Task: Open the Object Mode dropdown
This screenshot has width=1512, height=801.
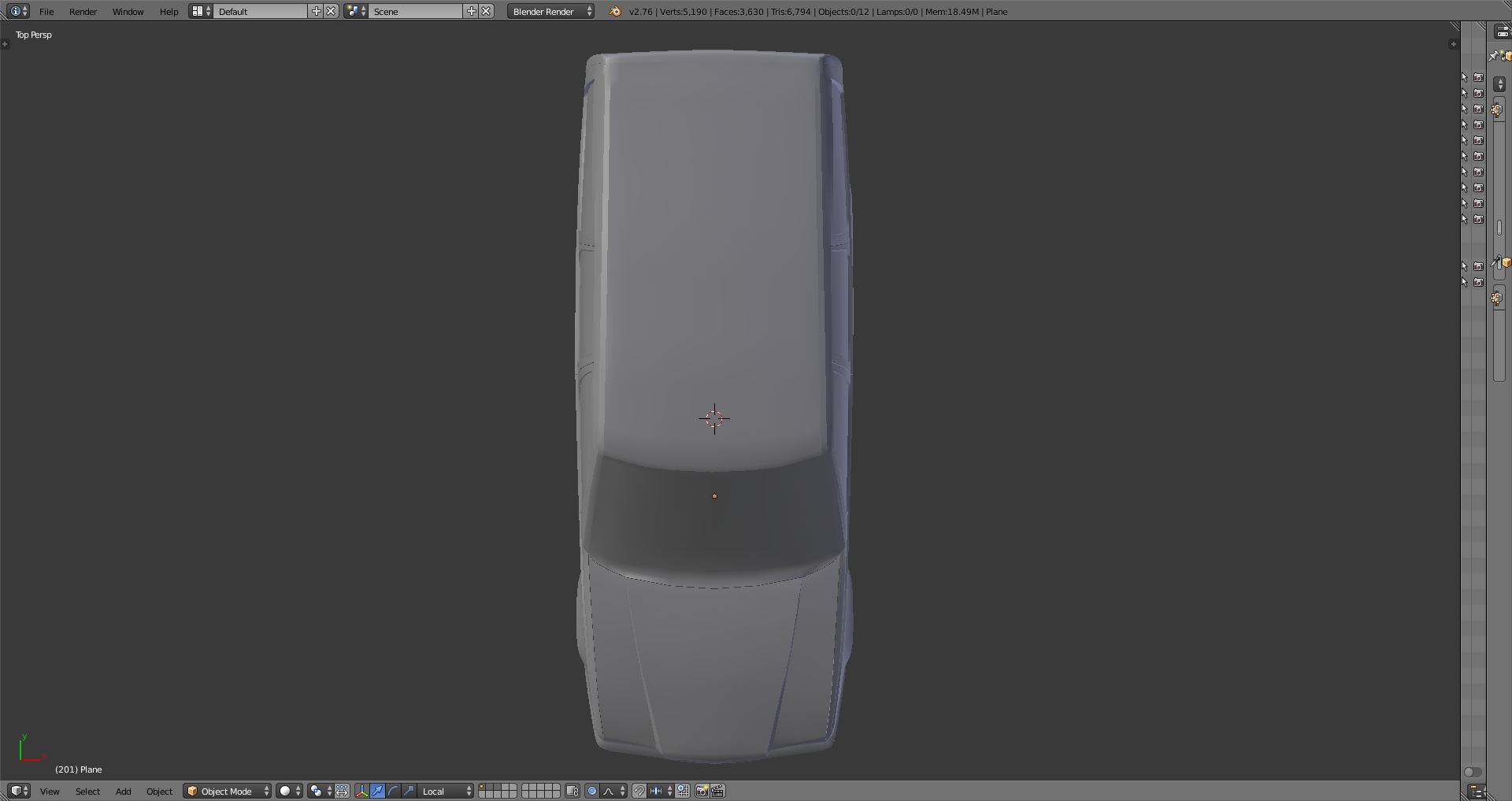Action: click(x=228, y=791)
